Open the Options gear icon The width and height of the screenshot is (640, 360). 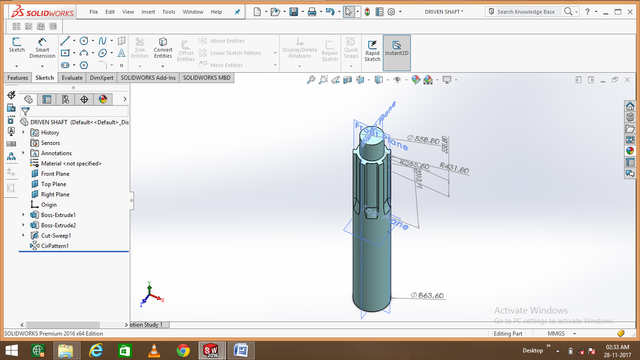(x=391, y=12)
